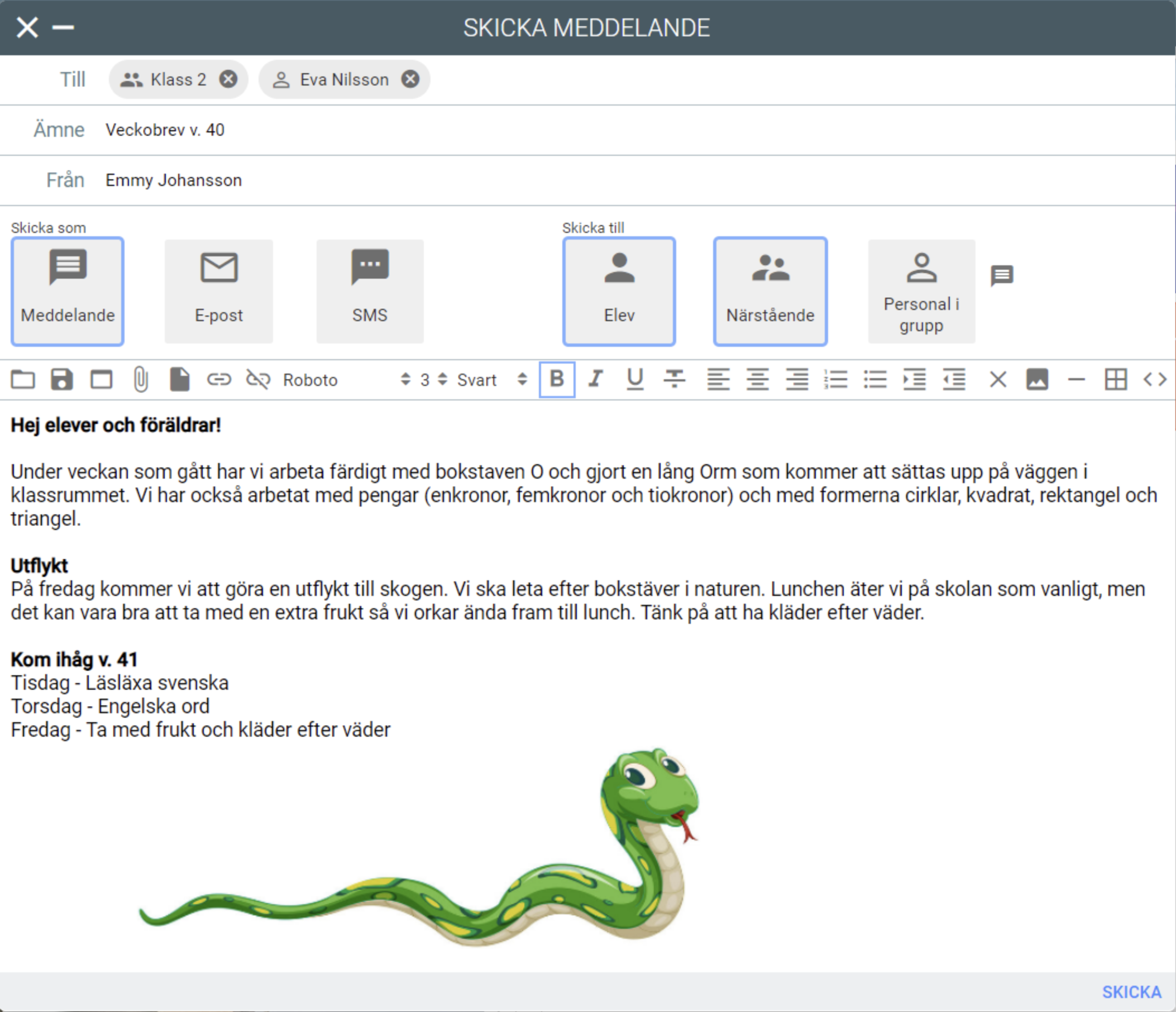Select SMS as sending method

[370, 291]
